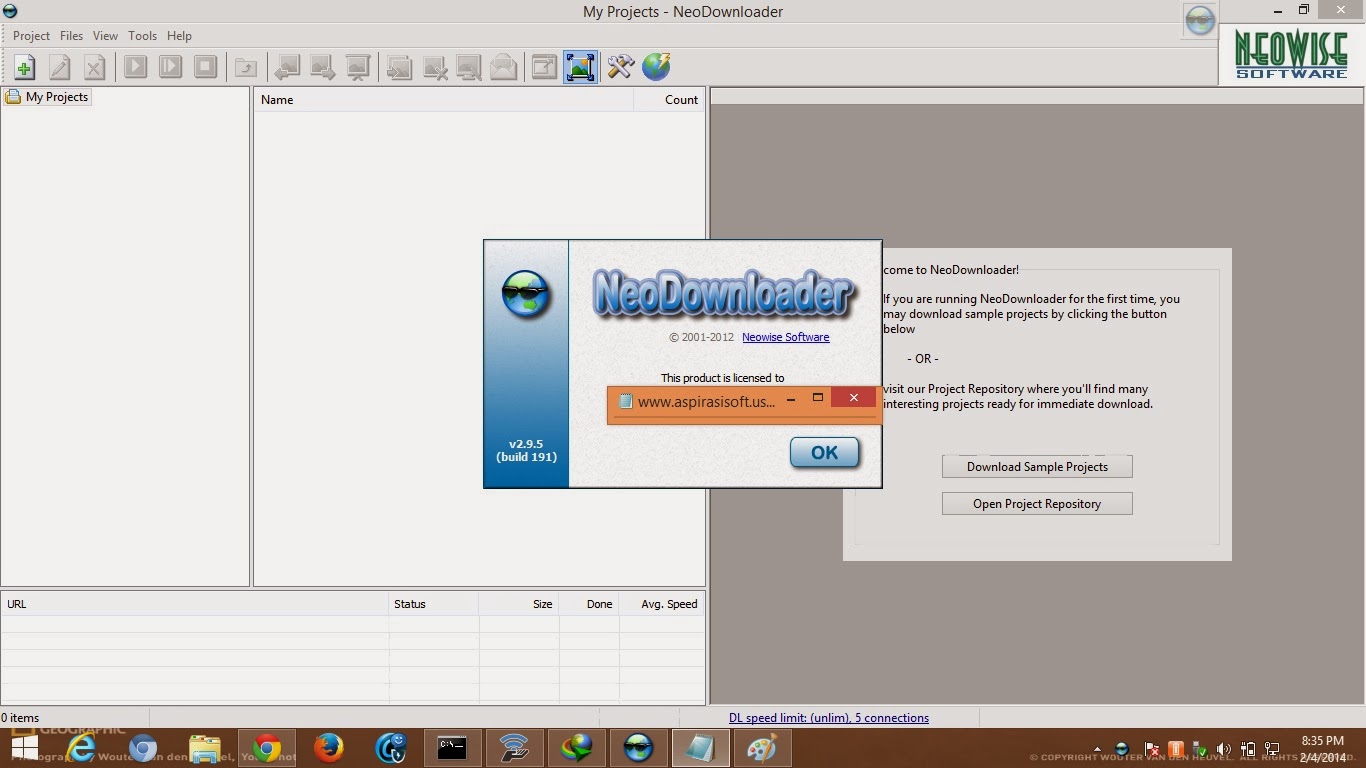The height and width of the screenshot is (768, 1366).
Task: Select the Options wrench and hammer icon
Action: (620, 67)
